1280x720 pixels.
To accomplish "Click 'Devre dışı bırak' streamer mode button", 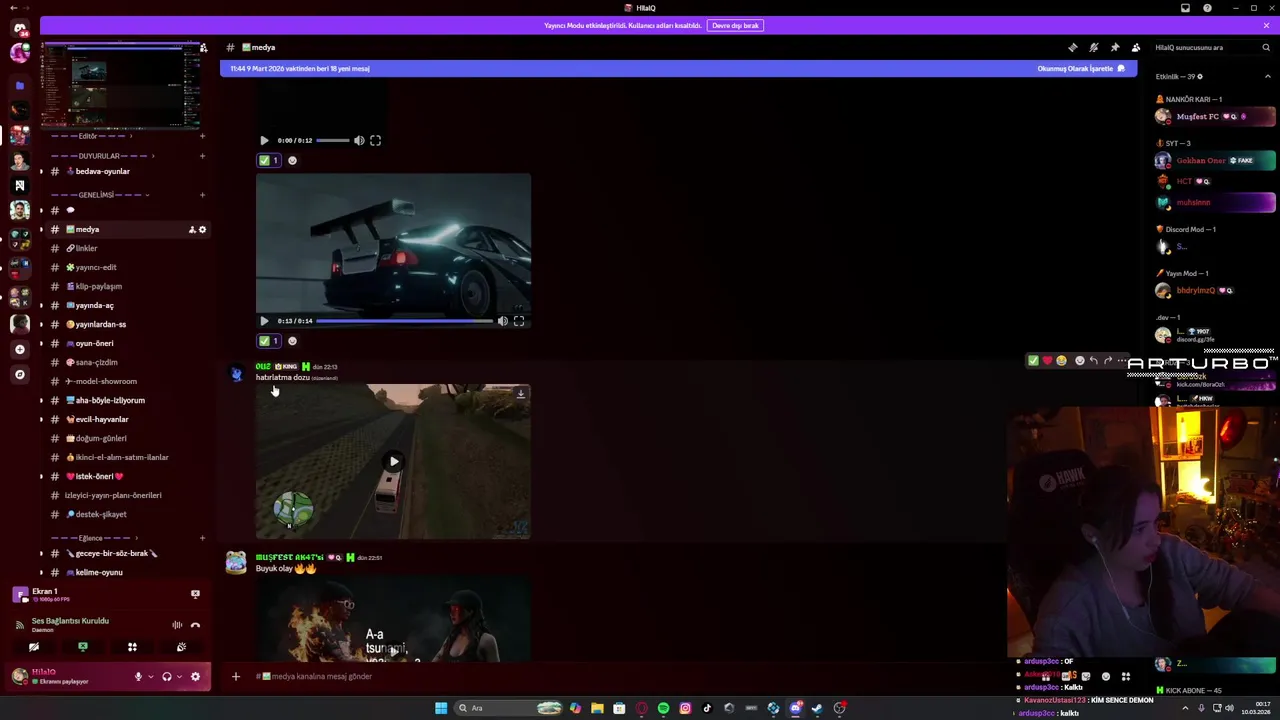I will tap(735, 25).
